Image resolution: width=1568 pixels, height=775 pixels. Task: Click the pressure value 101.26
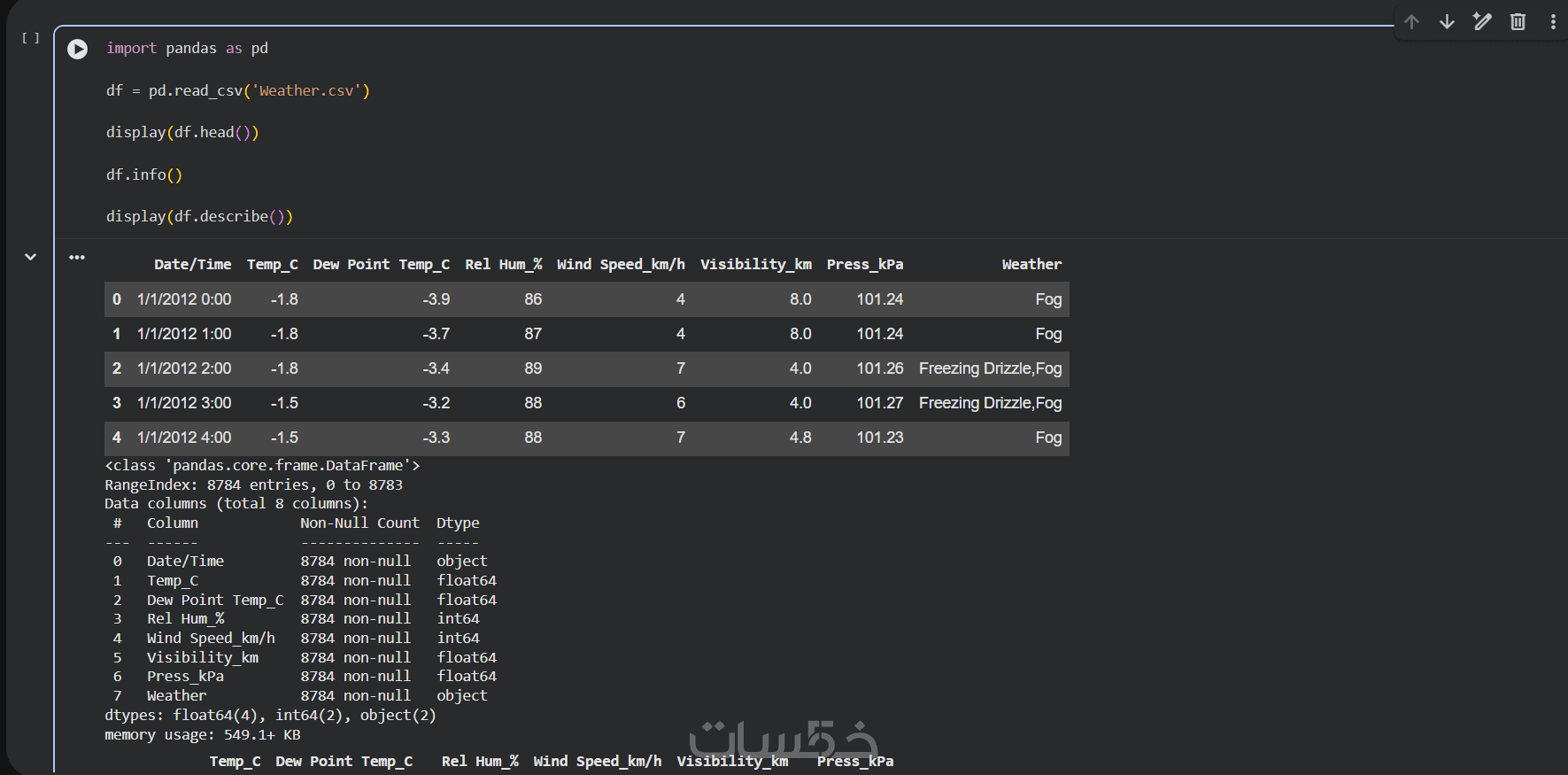[880, 368]
